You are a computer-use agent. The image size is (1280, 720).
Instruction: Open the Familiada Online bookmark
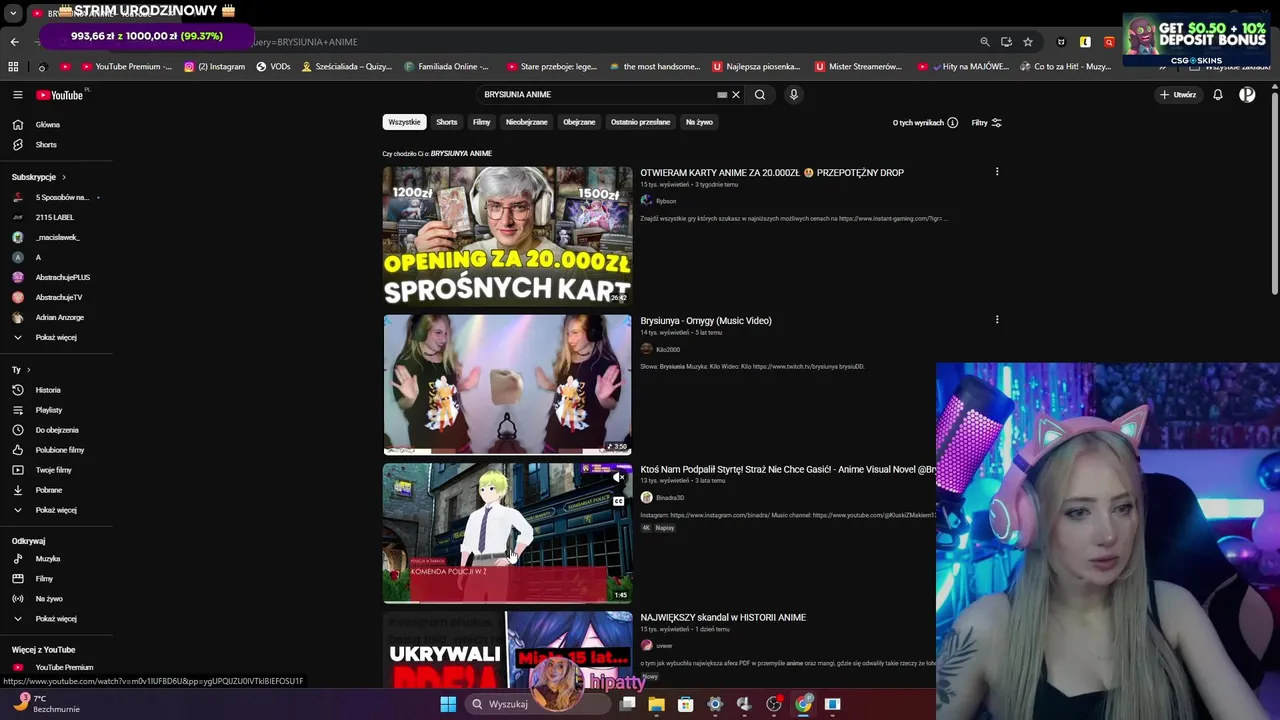coord(446,67)
